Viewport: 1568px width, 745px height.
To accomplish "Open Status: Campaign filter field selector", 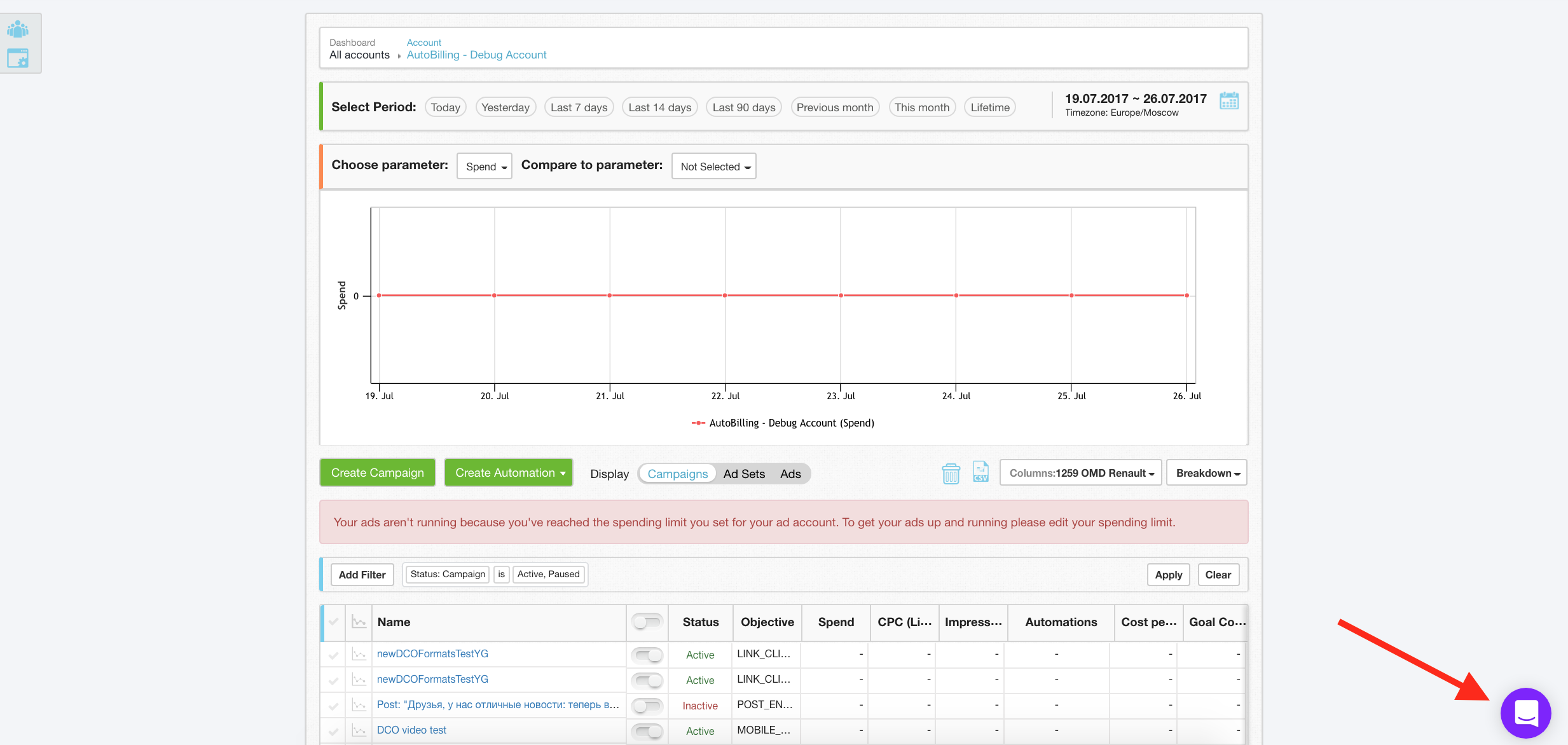I will [448, 574].
